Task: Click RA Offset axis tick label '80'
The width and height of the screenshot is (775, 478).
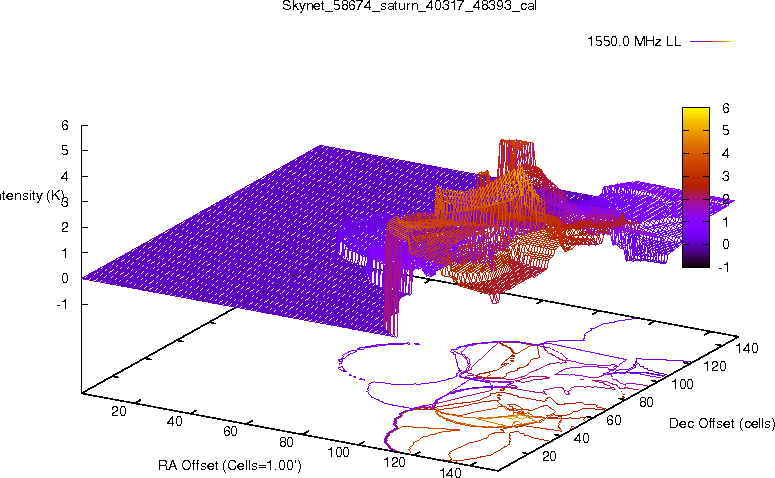Action: (287, 442)
